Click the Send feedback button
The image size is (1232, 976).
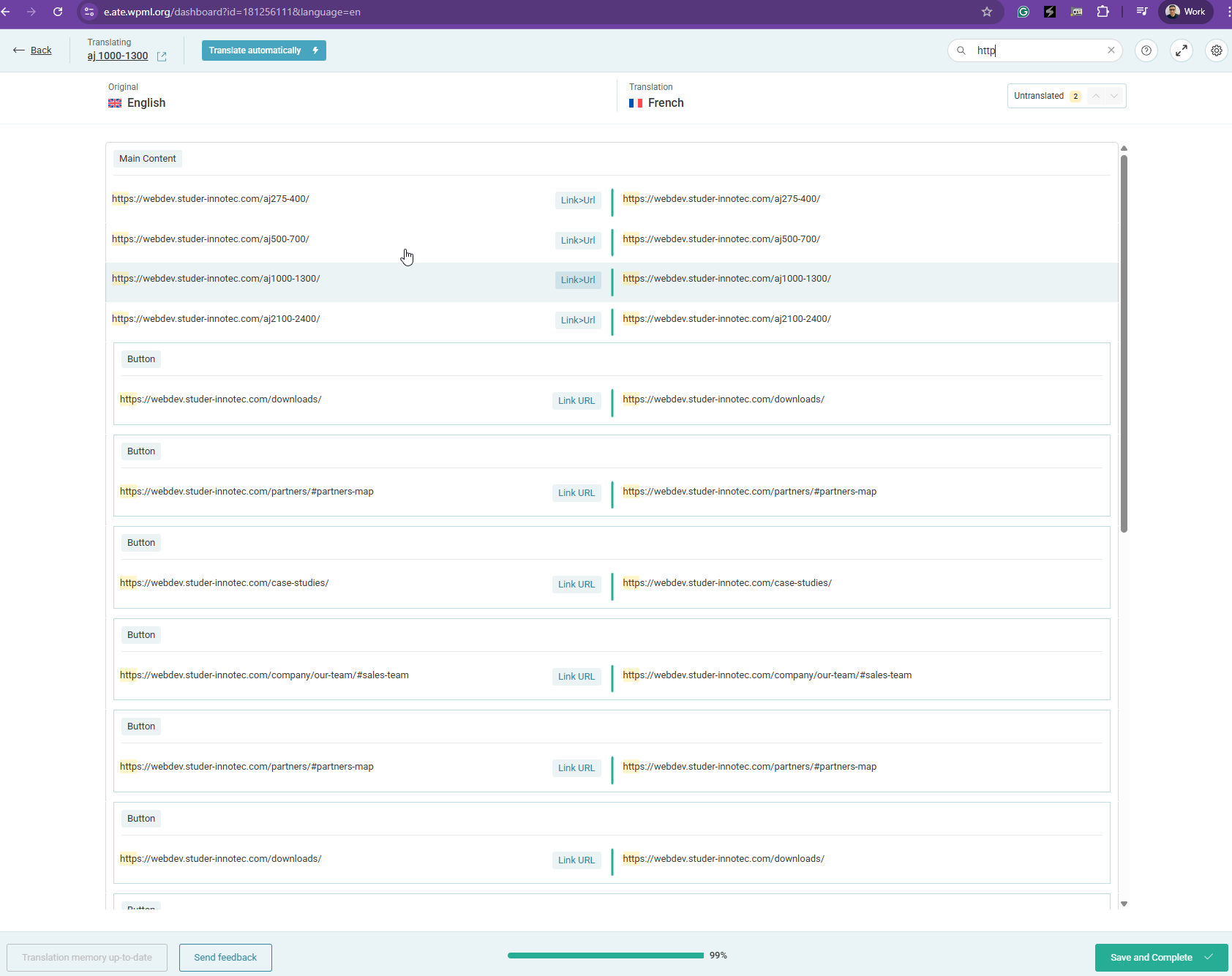click(225, 958)
